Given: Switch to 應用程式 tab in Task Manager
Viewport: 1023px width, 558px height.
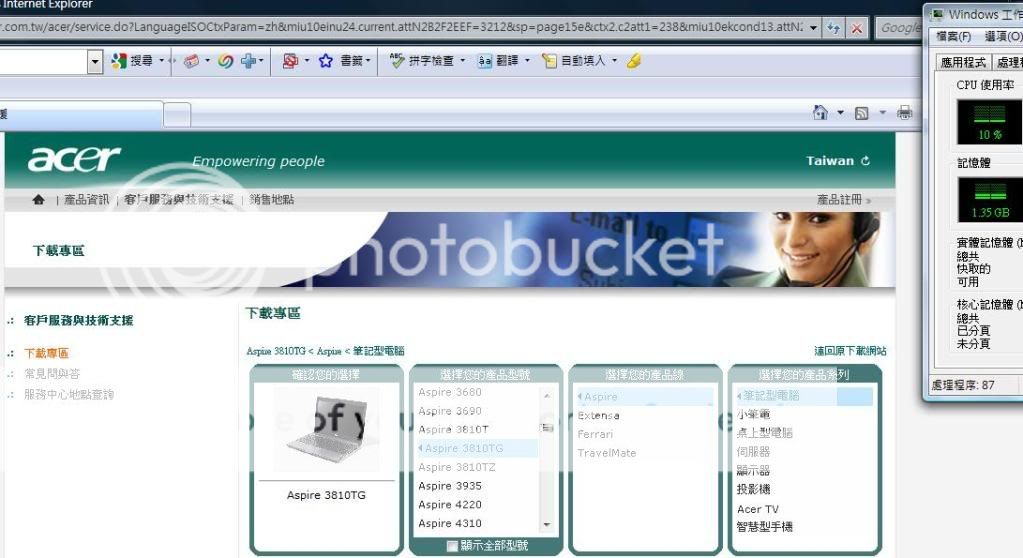Looking at the screenshot, I should [963, 62].
